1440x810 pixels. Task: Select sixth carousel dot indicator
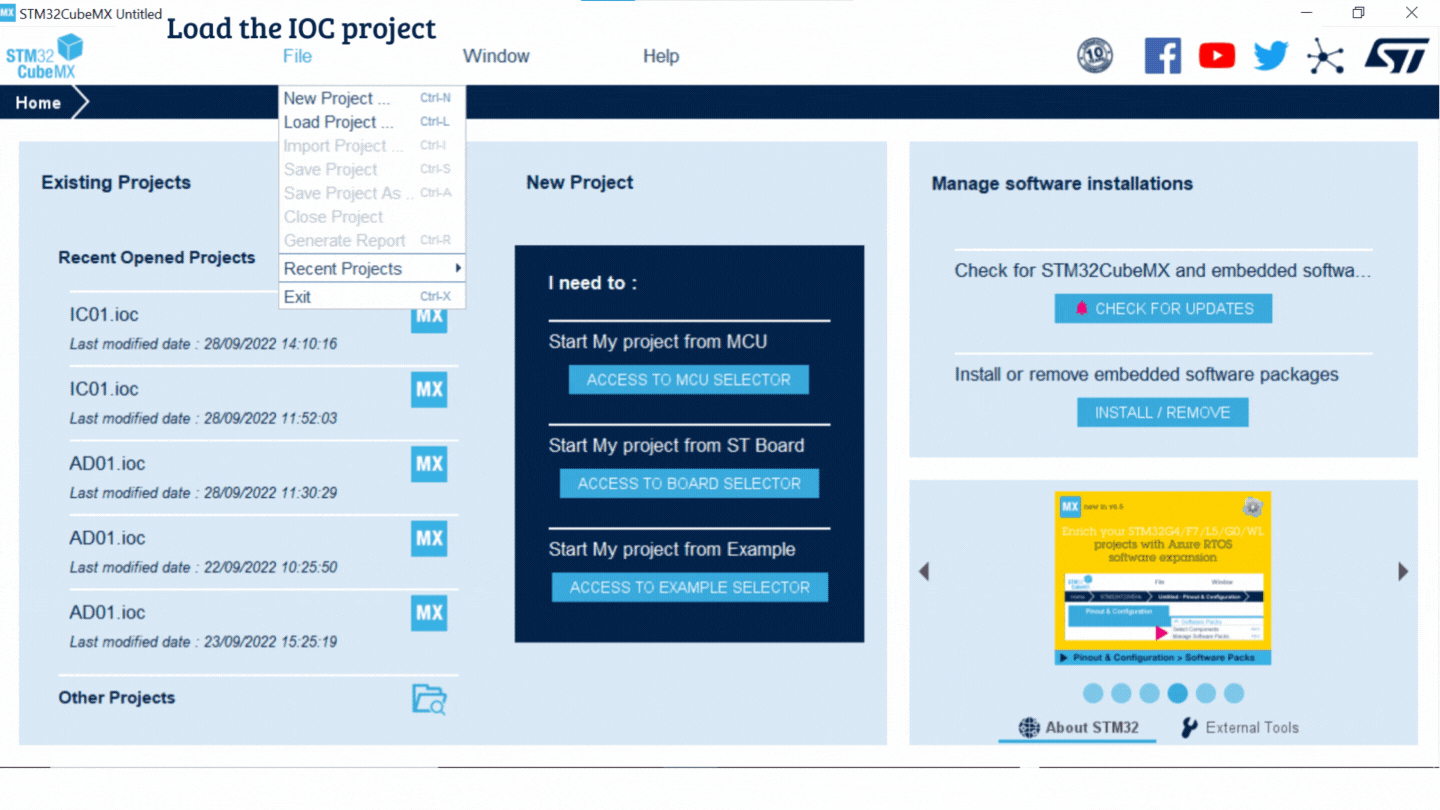(1234, 693)
